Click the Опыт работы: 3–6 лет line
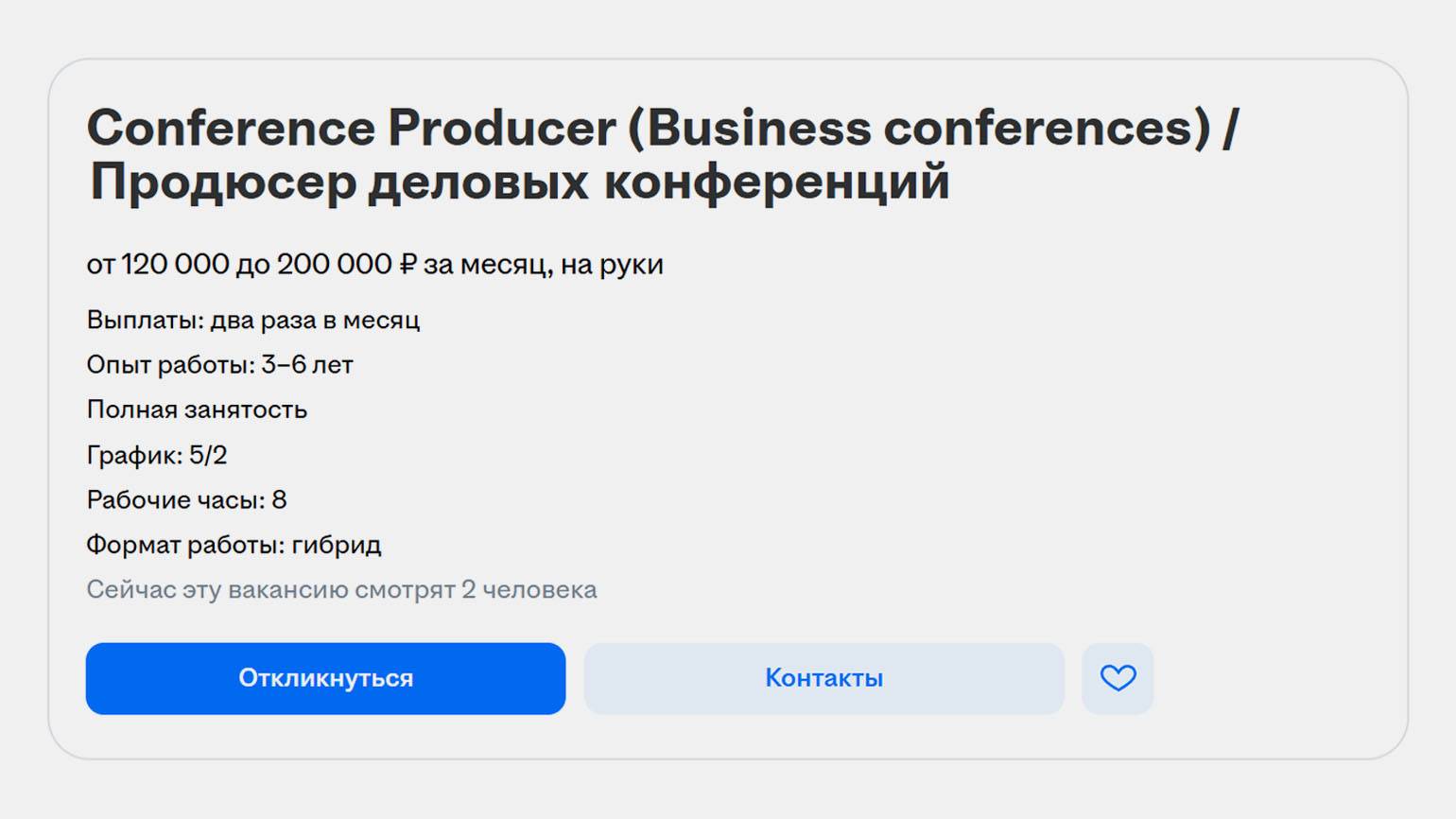Image resolution: width=1456 pixels, height=819 pixels. click(219, 365)
